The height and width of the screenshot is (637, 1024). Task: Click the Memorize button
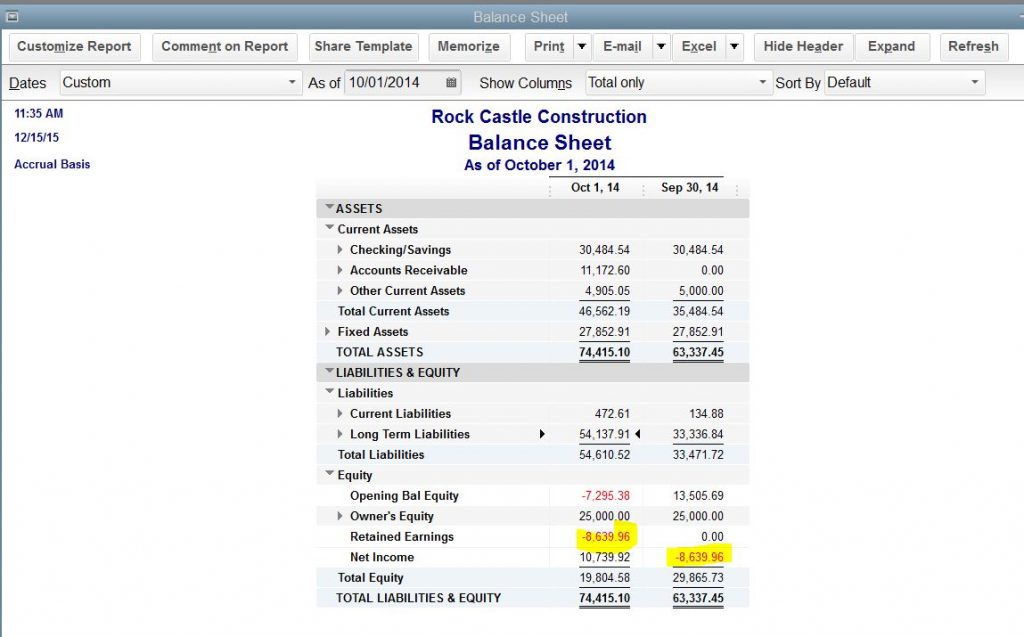coord(468,47)
